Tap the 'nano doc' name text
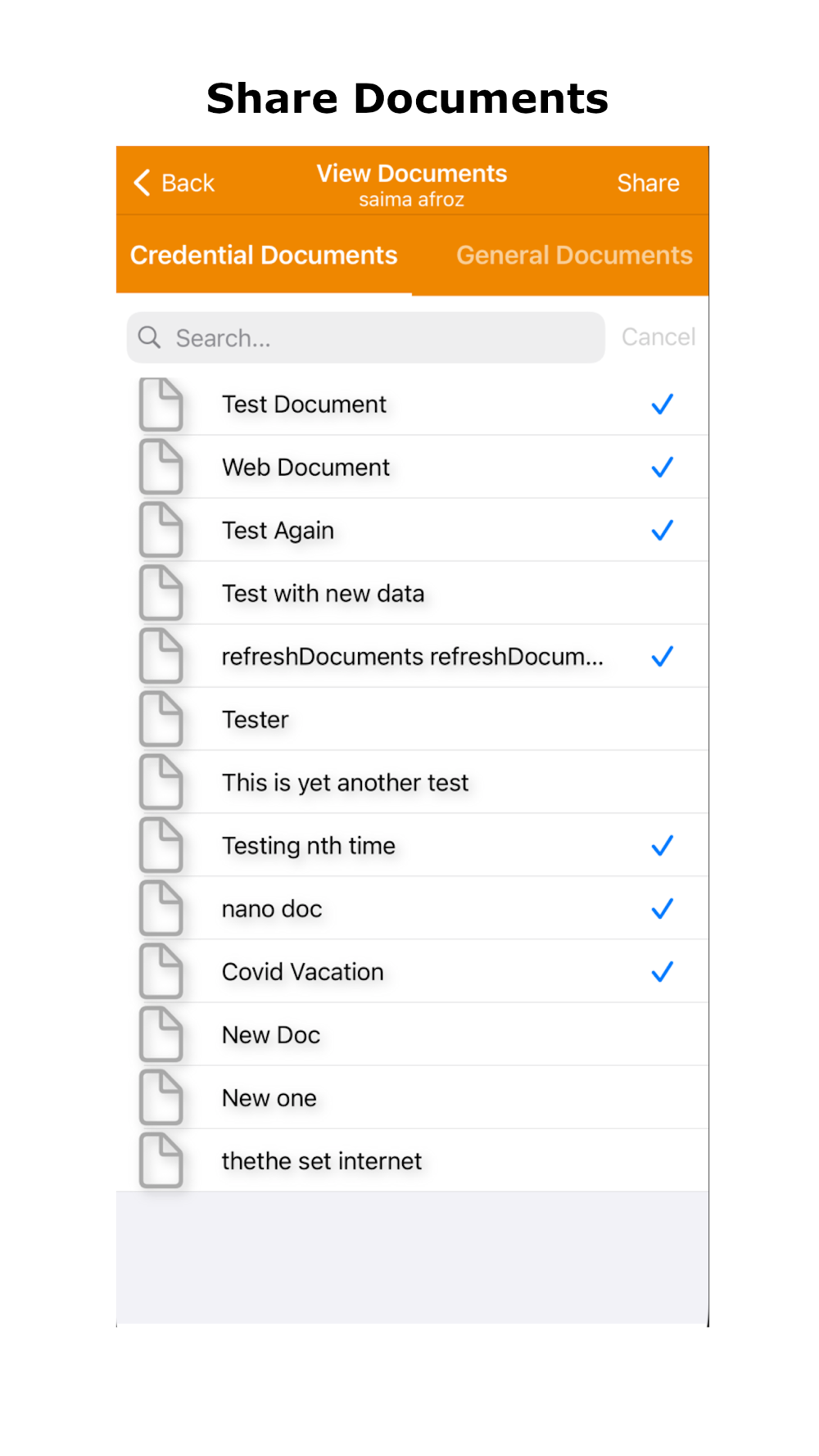 tap(272, 909)
